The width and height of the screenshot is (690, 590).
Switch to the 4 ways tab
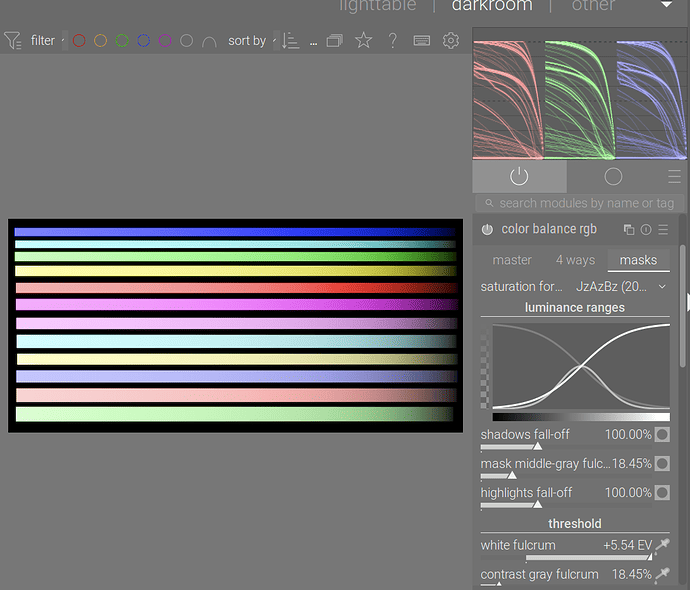[575, 260]
